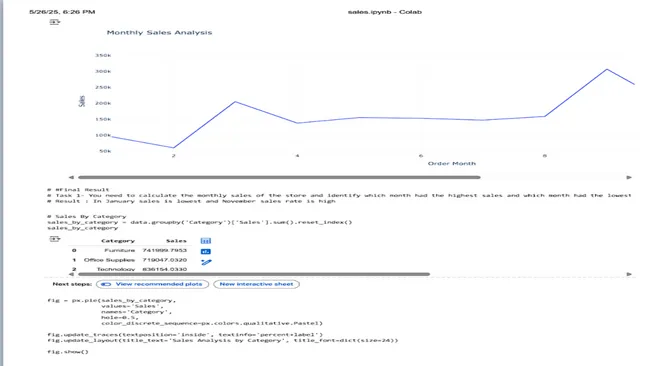Click the 5/26/25, 6:26 PM timestamp
Screen dimensions: 650x366
click(x=62, y=12)
